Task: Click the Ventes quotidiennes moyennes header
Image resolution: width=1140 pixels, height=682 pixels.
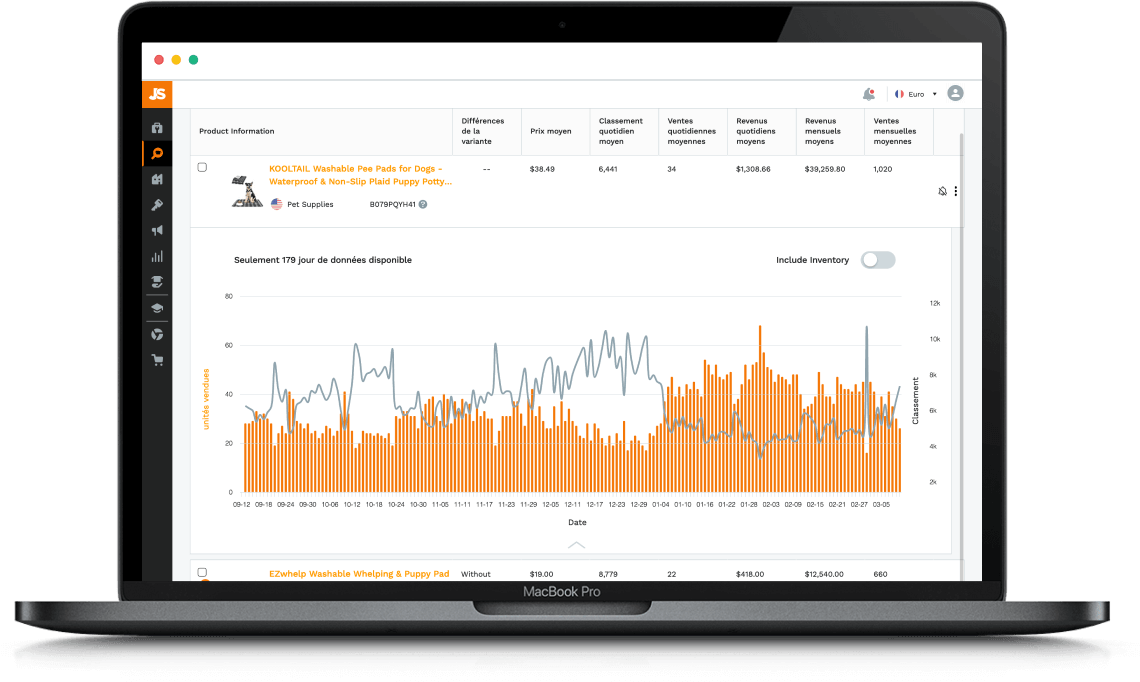Action: [691, 132]
